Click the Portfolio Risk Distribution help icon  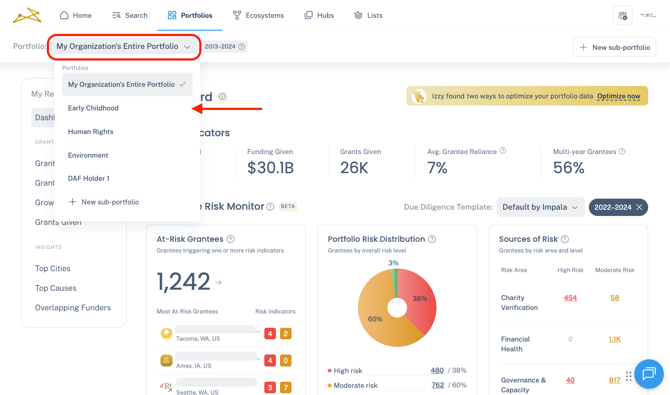(432, 239)
